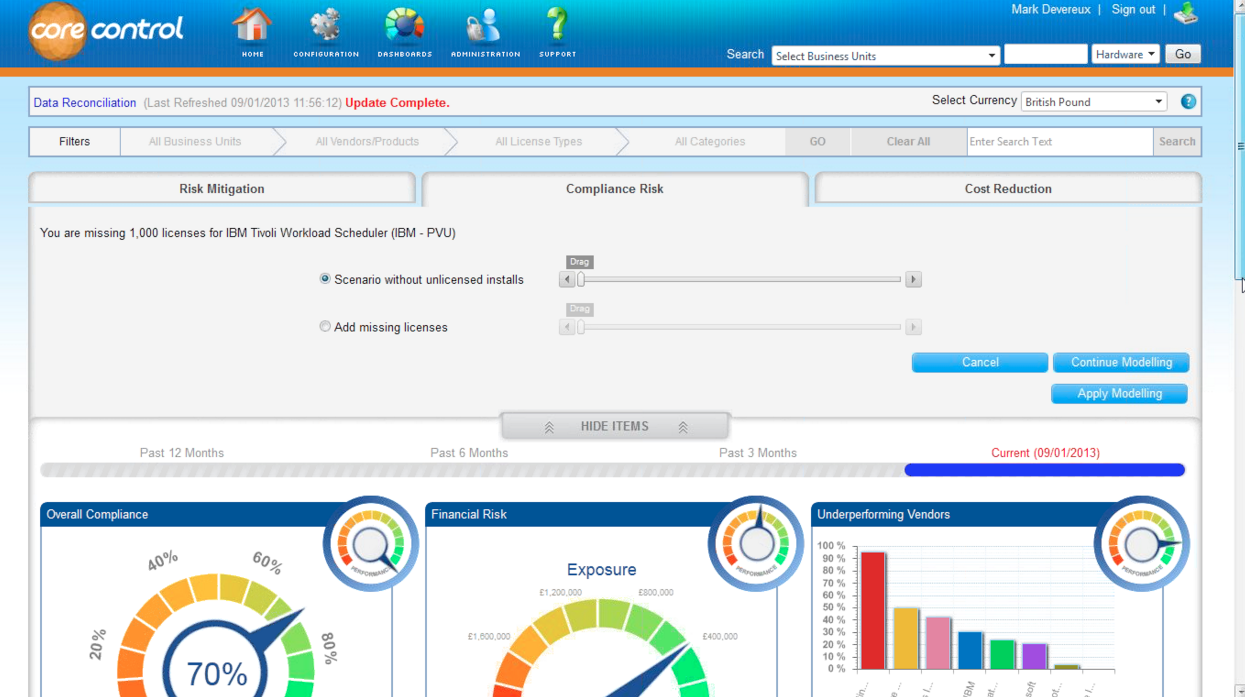Click the Search button in filters bar
This screenshot has height=697, width=1245.
(1177, 142)
